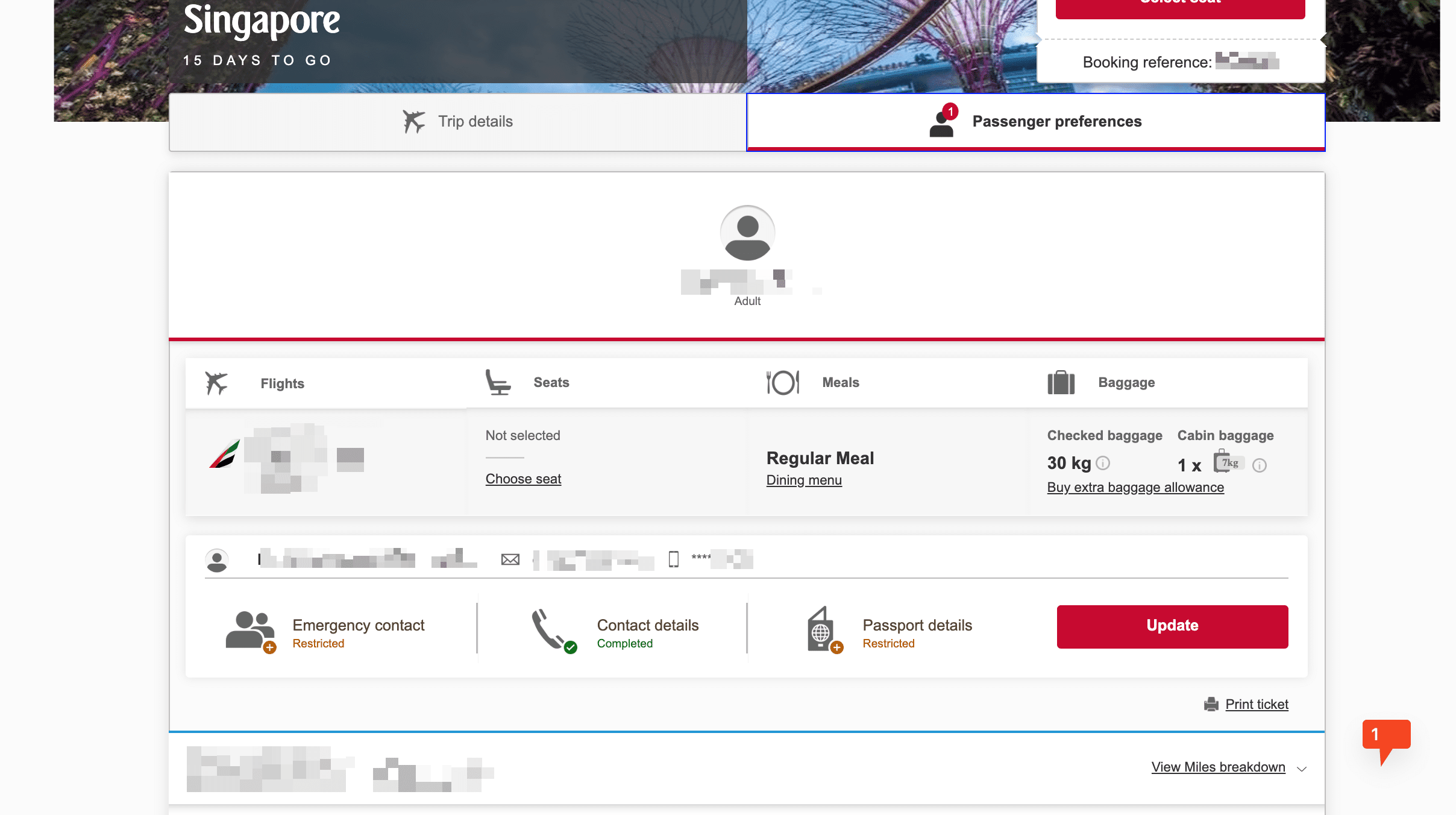This screenshot has width=1456, height=815.
Task: Click the Flights airplane icon
Action: pos(216,383)
